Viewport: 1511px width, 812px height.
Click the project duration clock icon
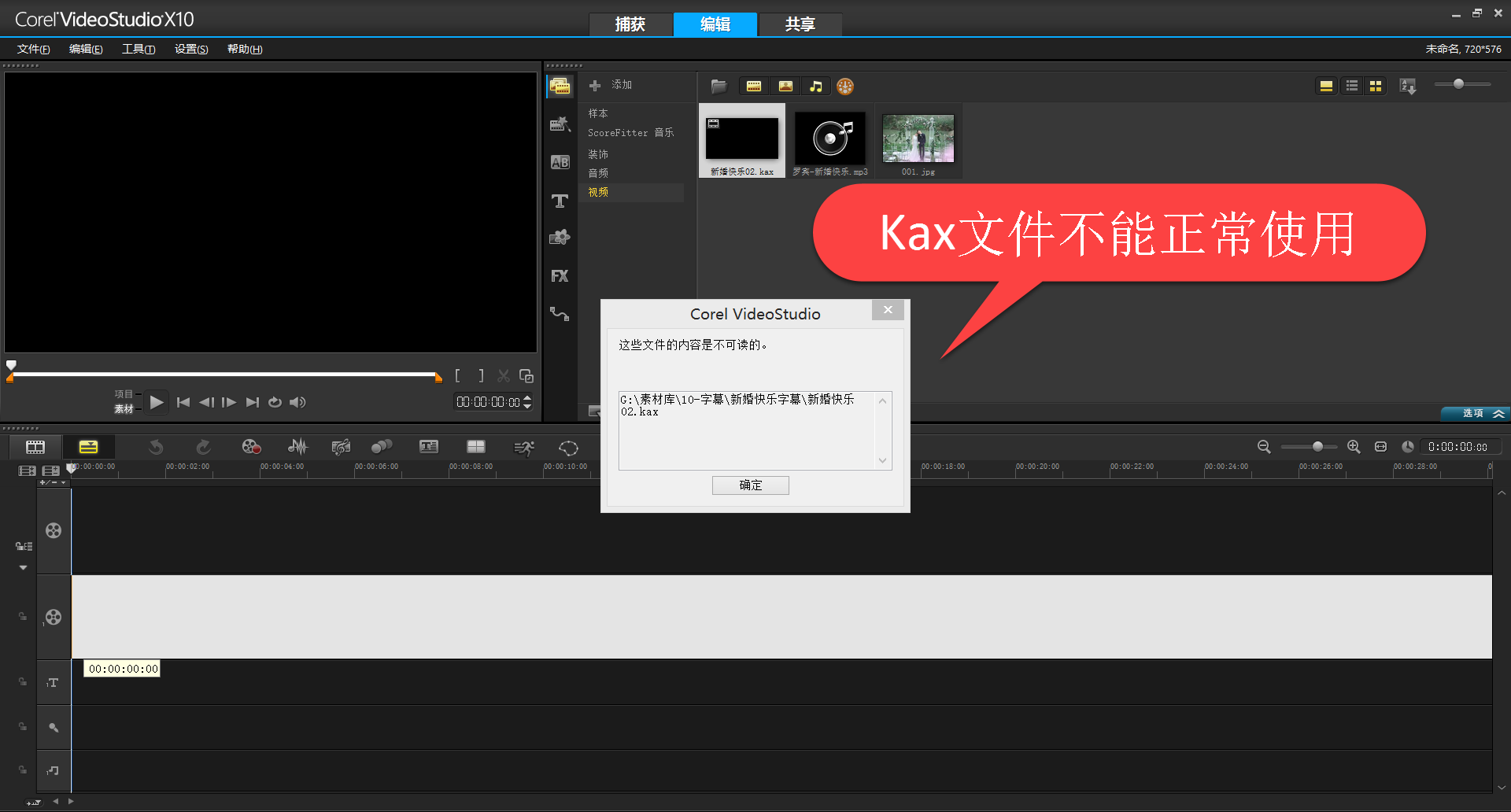pos(1408,446)
